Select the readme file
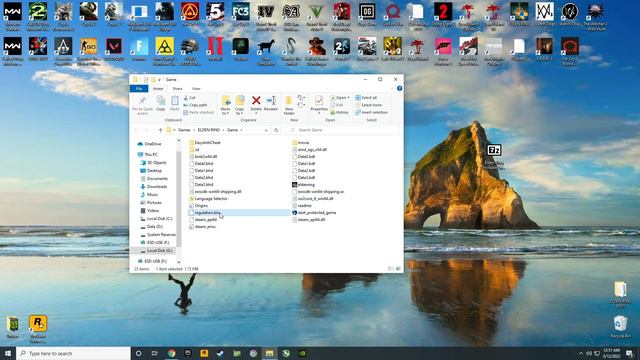The width and height of the screenshot is (640, 360). click(x=302, y=206)
